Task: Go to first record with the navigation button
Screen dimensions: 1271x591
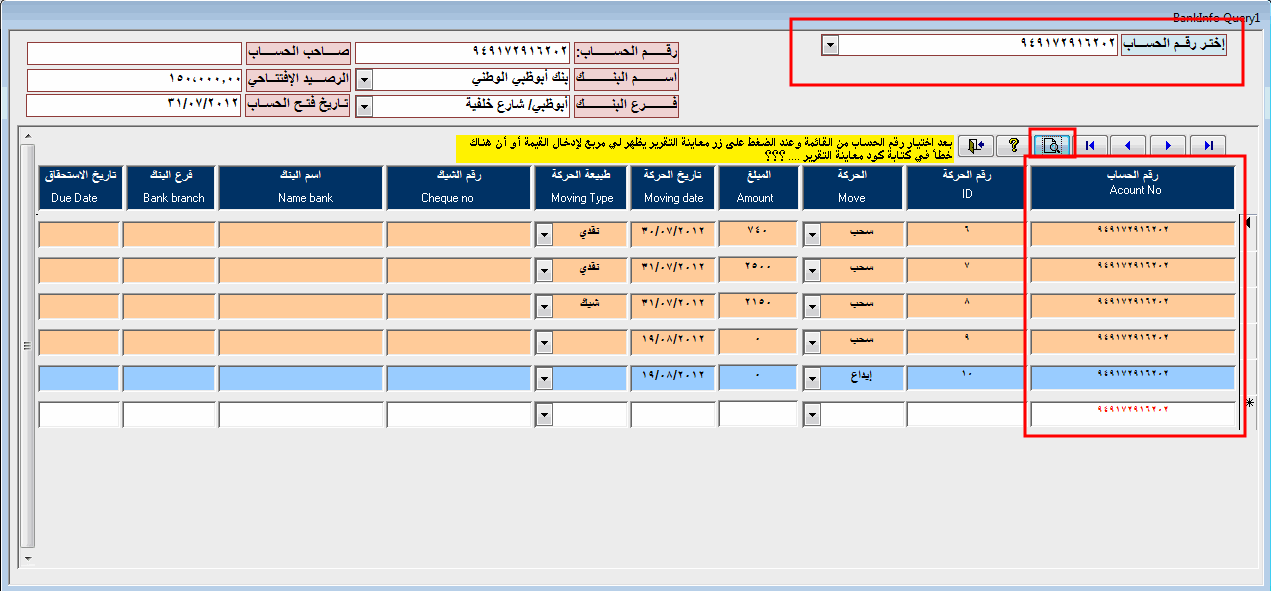Action: [x=1090, y=146]
